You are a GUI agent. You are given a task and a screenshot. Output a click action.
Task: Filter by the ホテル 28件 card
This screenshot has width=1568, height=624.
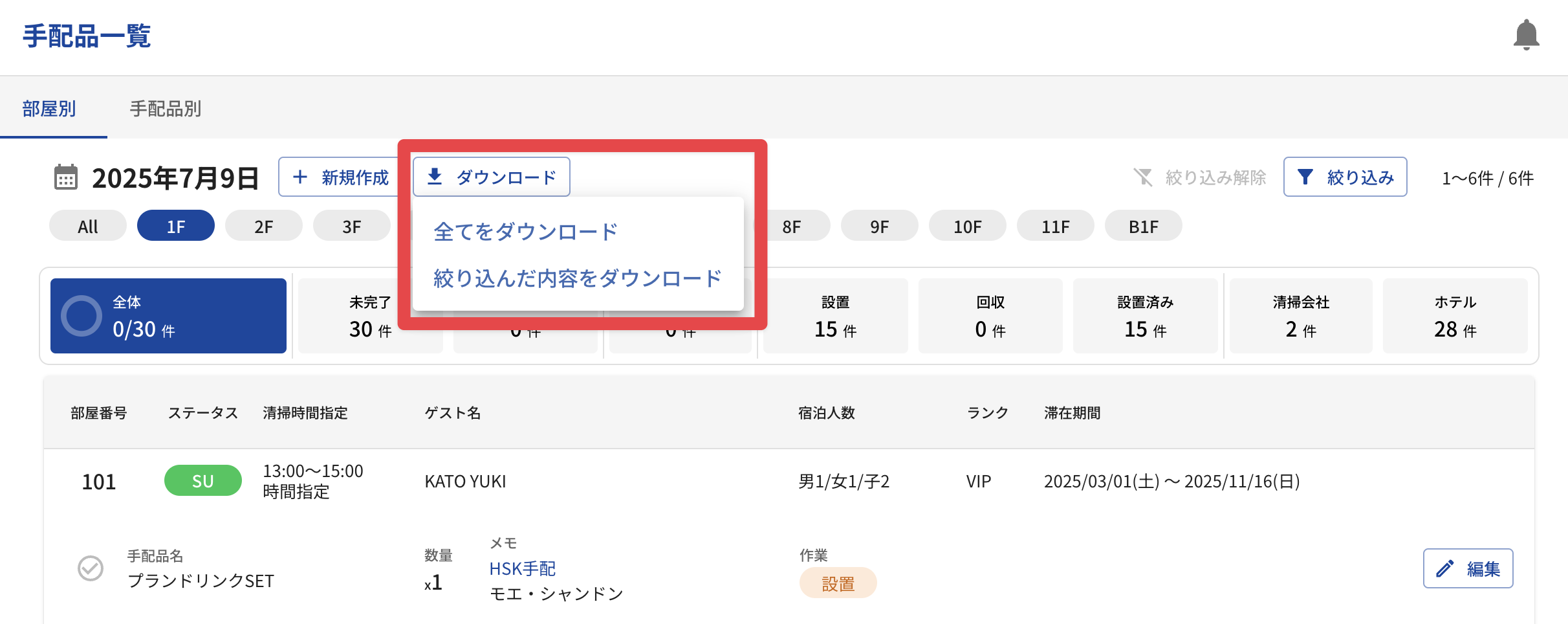1455,316
